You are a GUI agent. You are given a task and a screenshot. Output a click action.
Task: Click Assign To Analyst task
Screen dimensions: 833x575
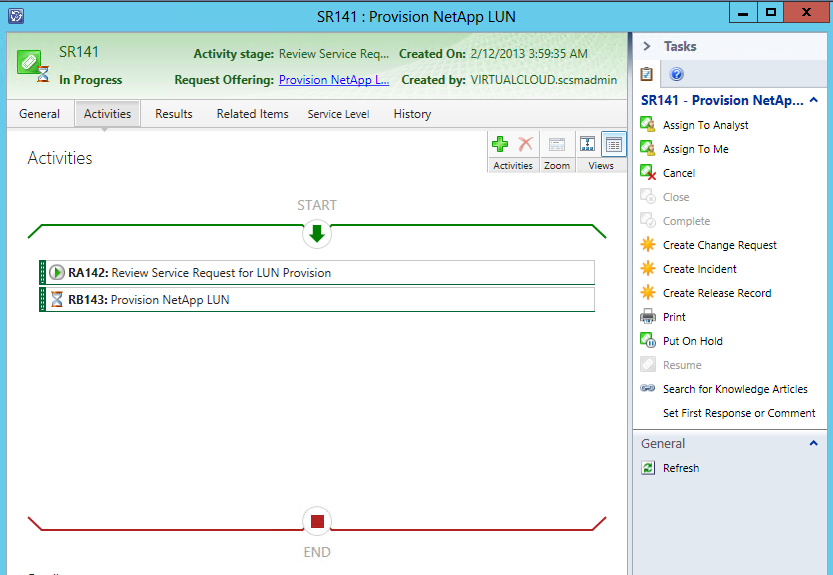pos(705,125)
